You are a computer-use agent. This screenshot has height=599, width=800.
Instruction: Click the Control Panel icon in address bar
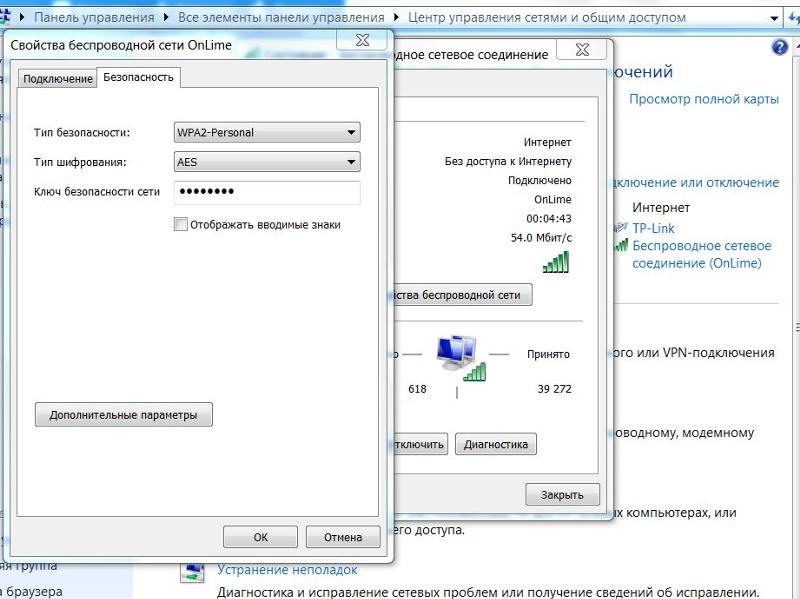pos(4,15)
